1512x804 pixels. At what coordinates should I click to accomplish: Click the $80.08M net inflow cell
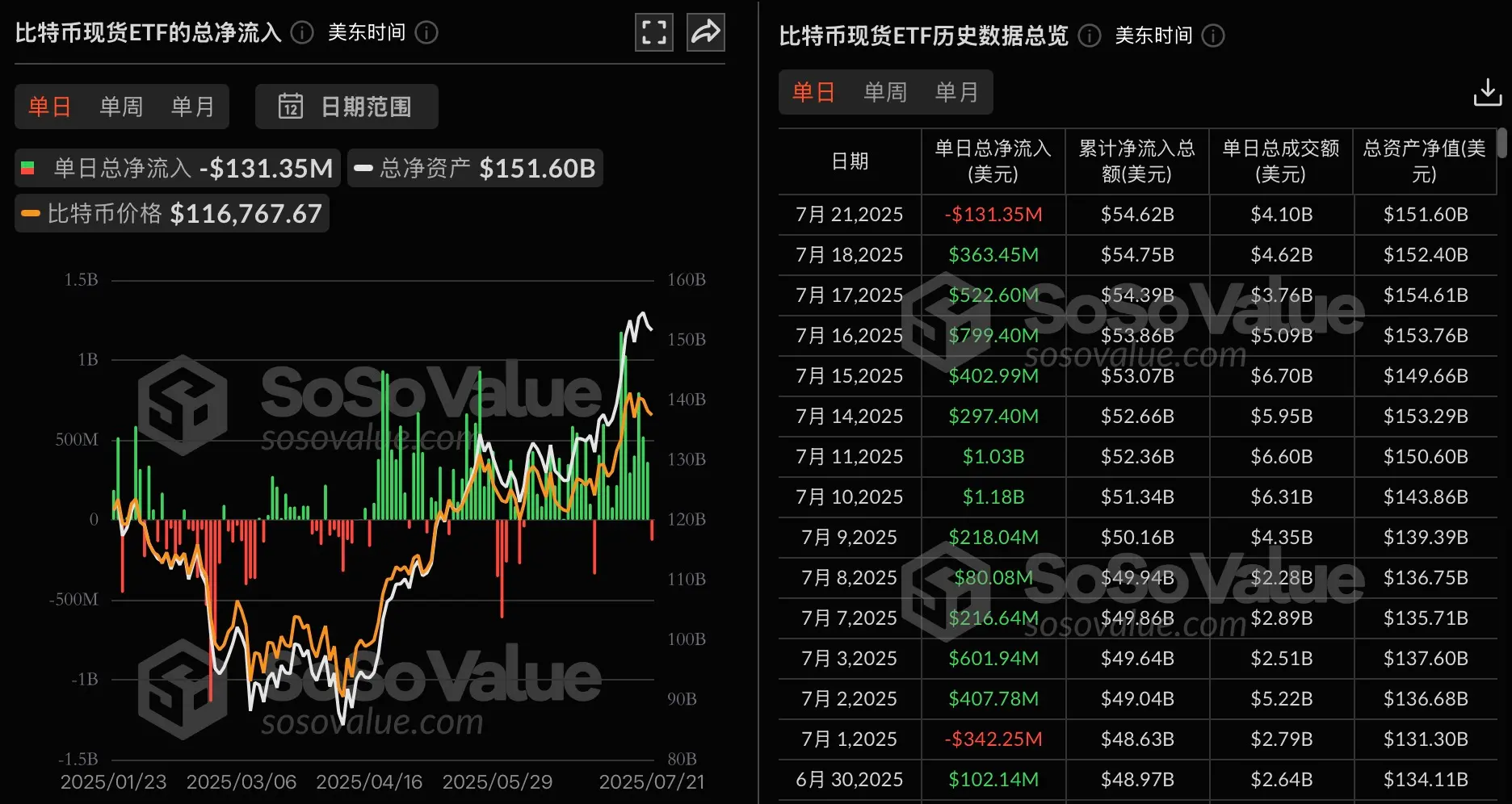pos(993,578)
